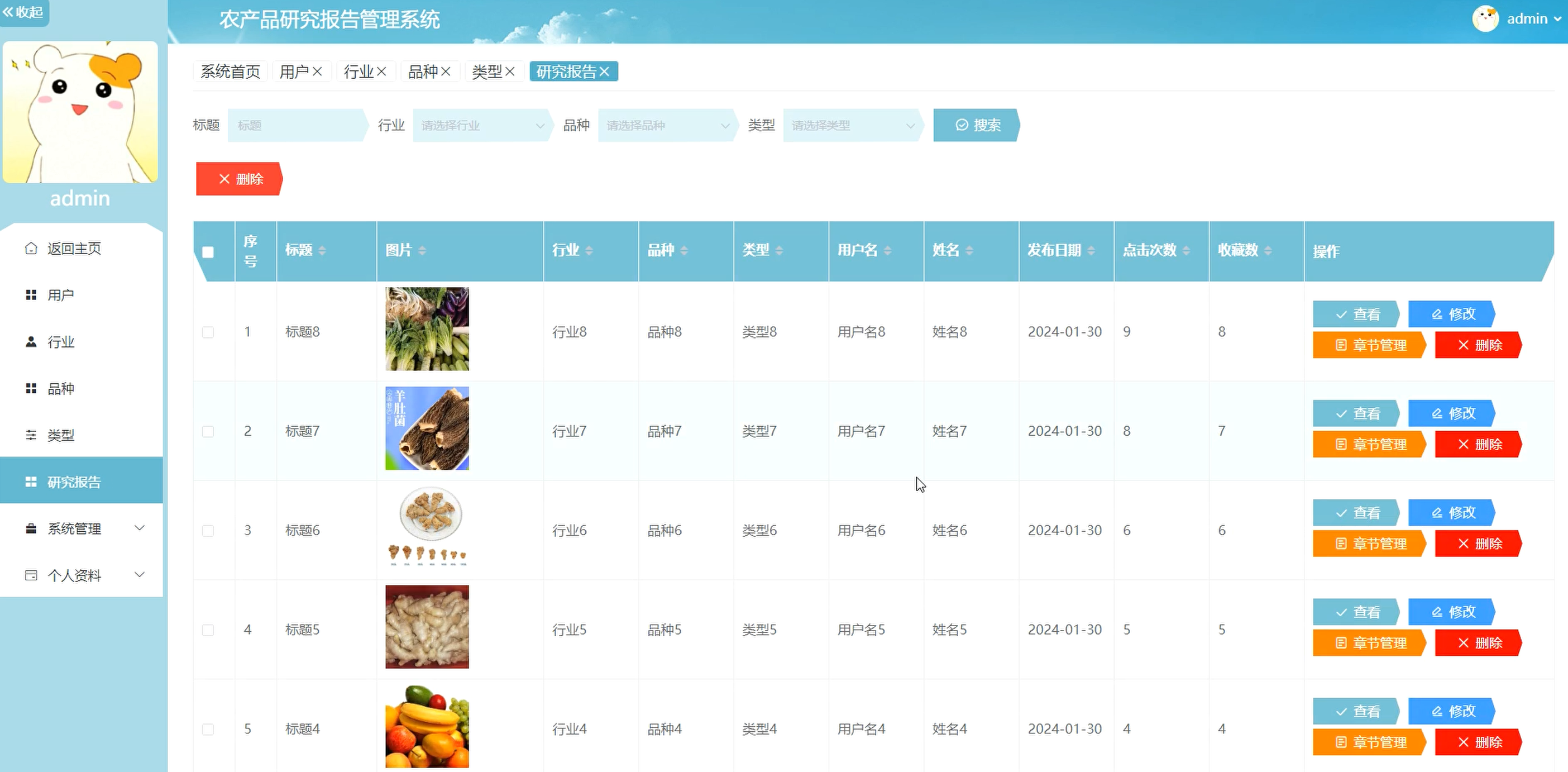Click 修改 for row 标题8

1452,314
